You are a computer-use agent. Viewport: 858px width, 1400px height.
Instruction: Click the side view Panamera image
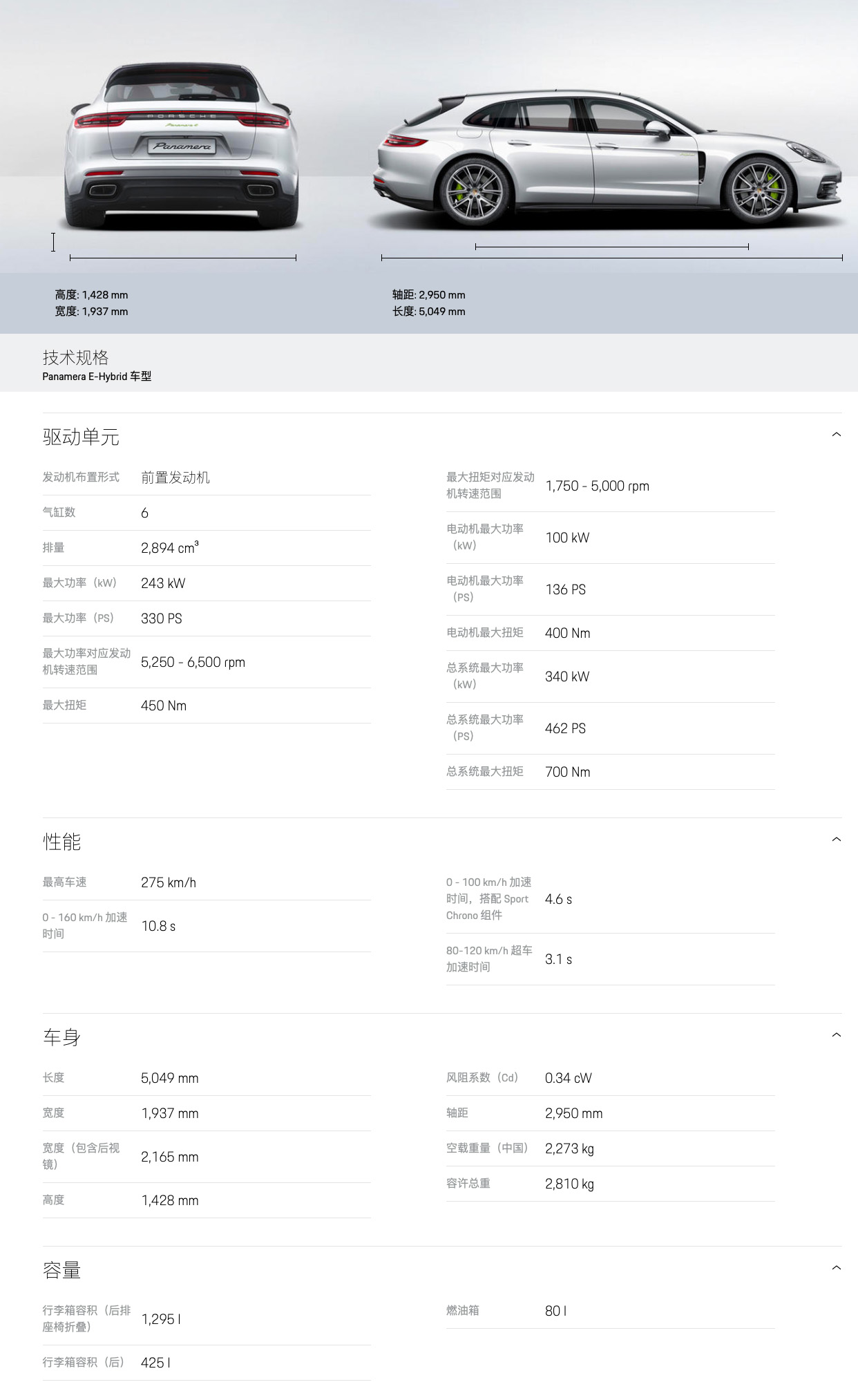click(x=609, y=159)
